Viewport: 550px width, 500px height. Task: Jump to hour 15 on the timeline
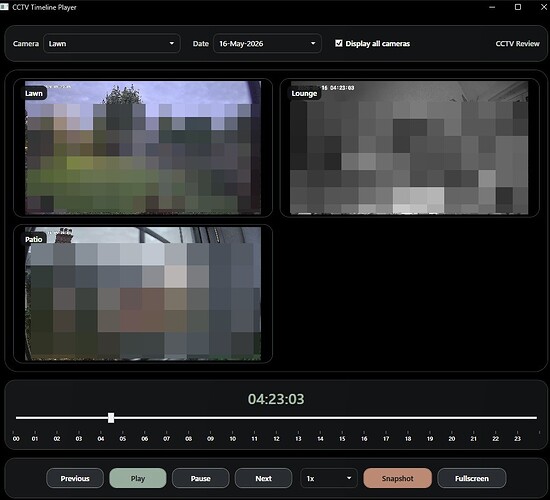pos(342,438)
